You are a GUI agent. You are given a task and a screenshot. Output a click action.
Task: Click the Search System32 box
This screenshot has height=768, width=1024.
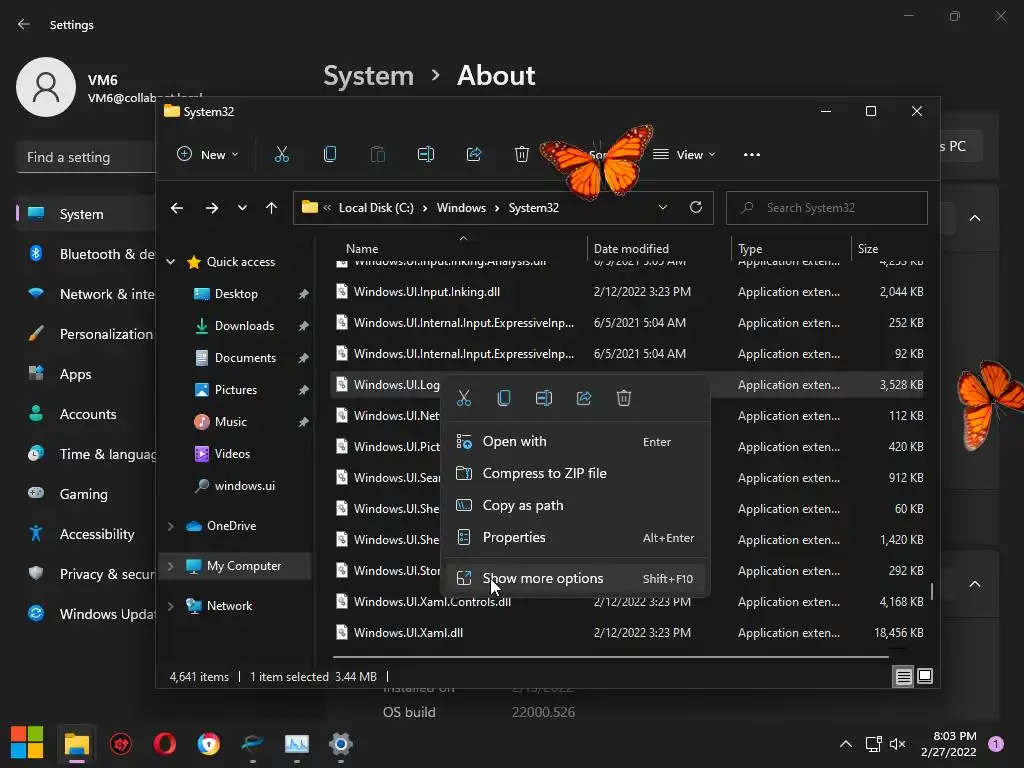[826, 208]
